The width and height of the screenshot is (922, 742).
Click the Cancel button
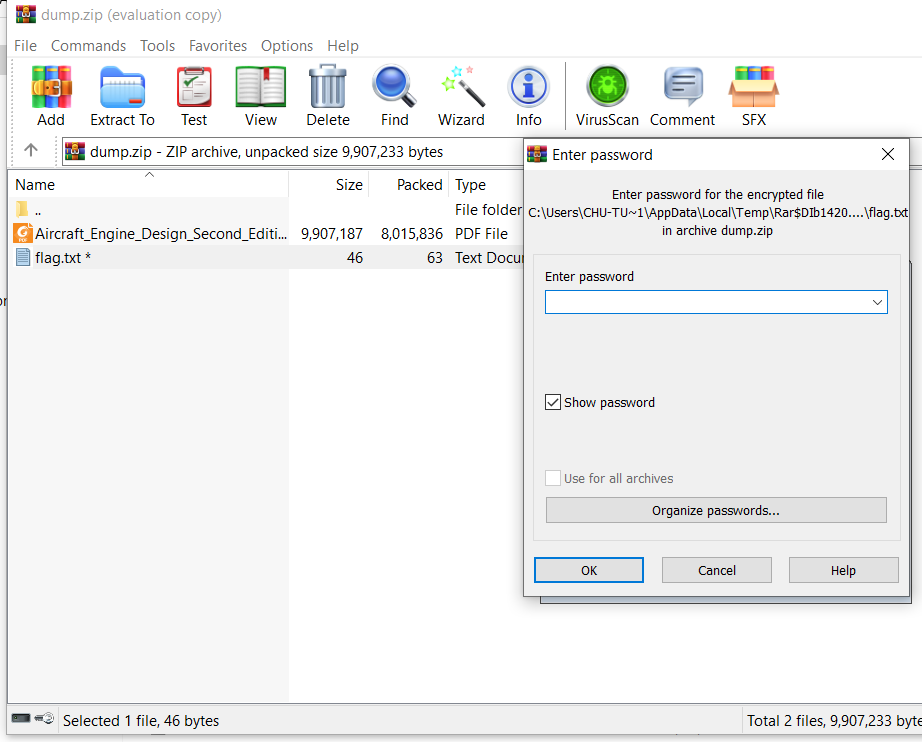[717, 570]
